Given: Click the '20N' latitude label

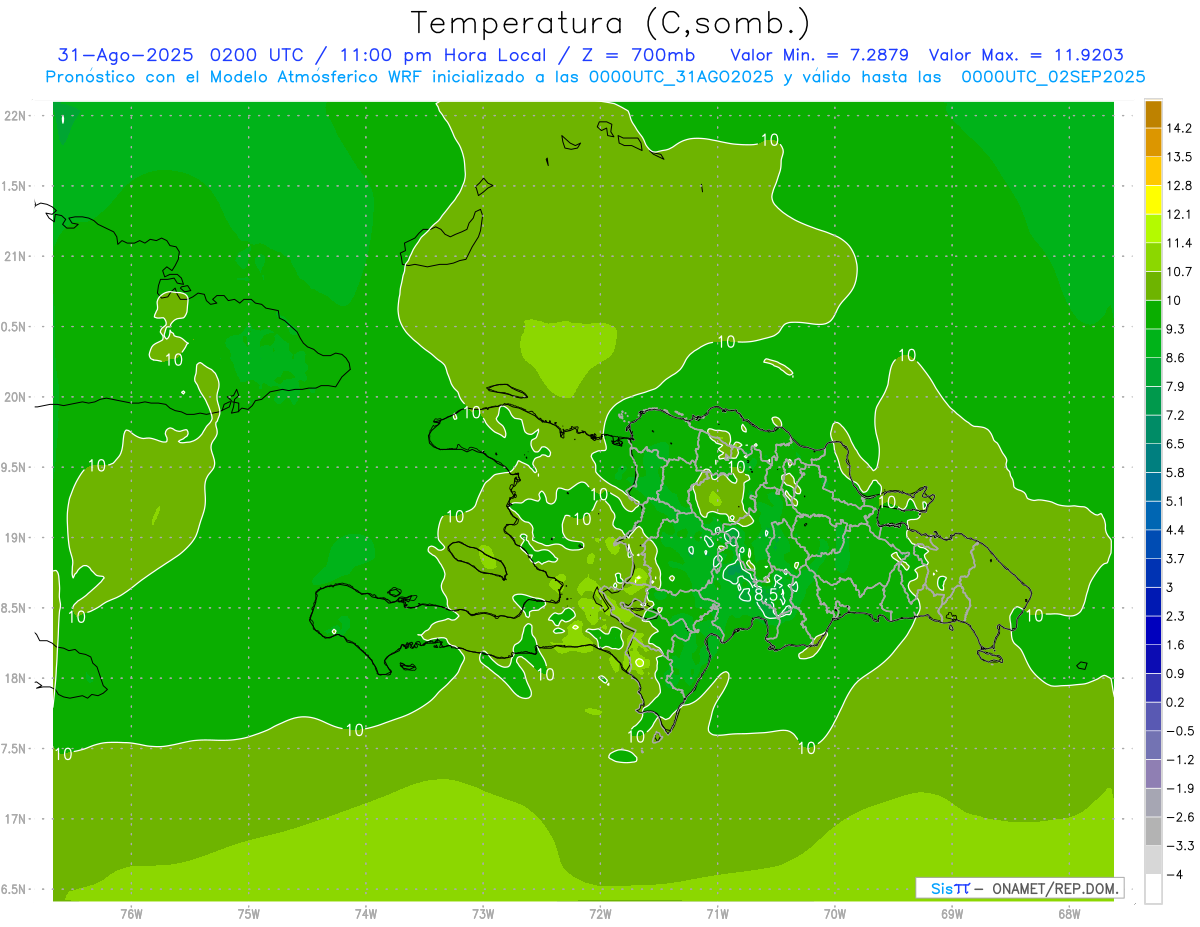Looking at the screenshot, I should point(16,398).
